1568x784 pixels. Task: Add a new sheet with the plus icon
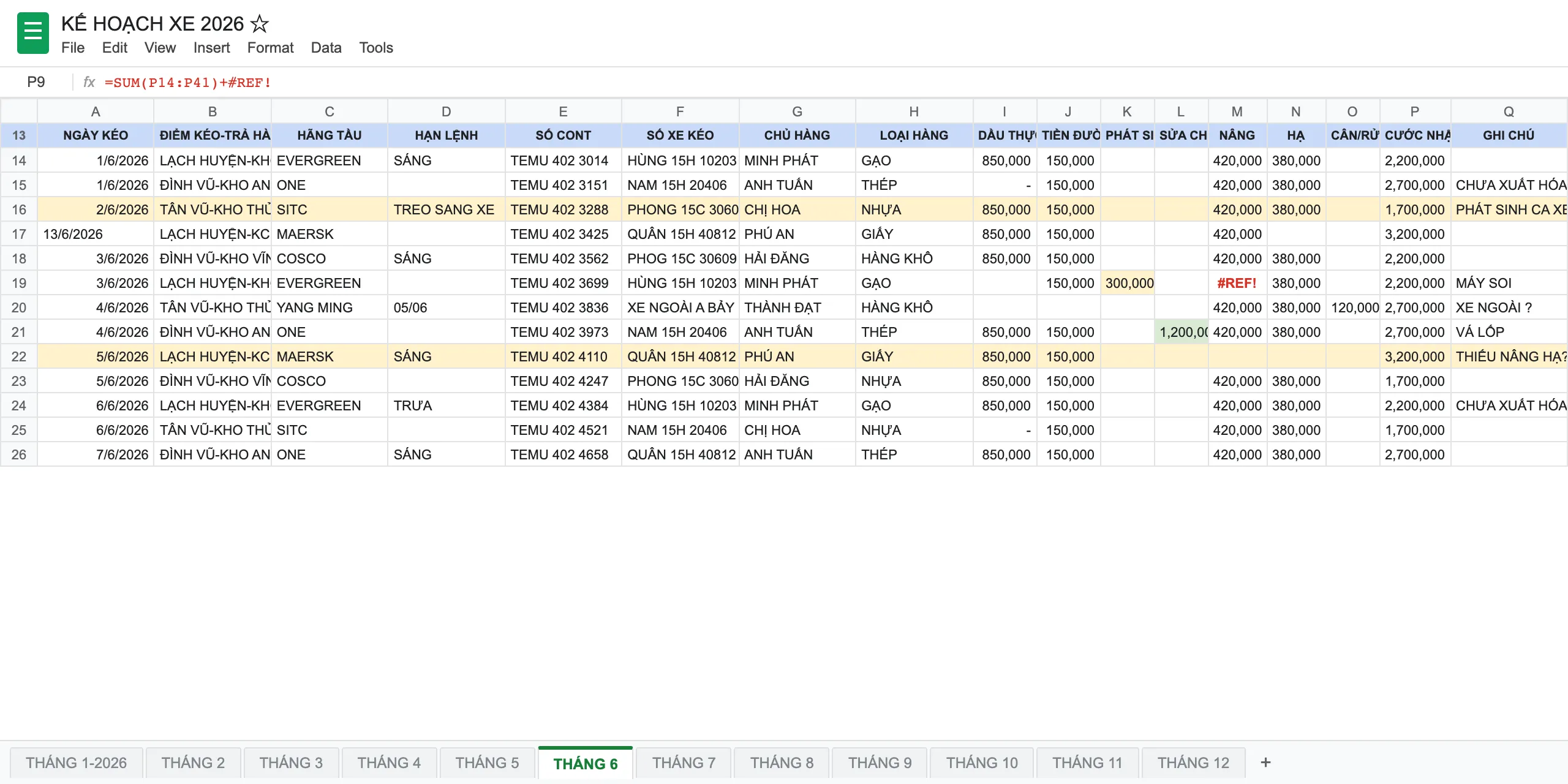1265,763
